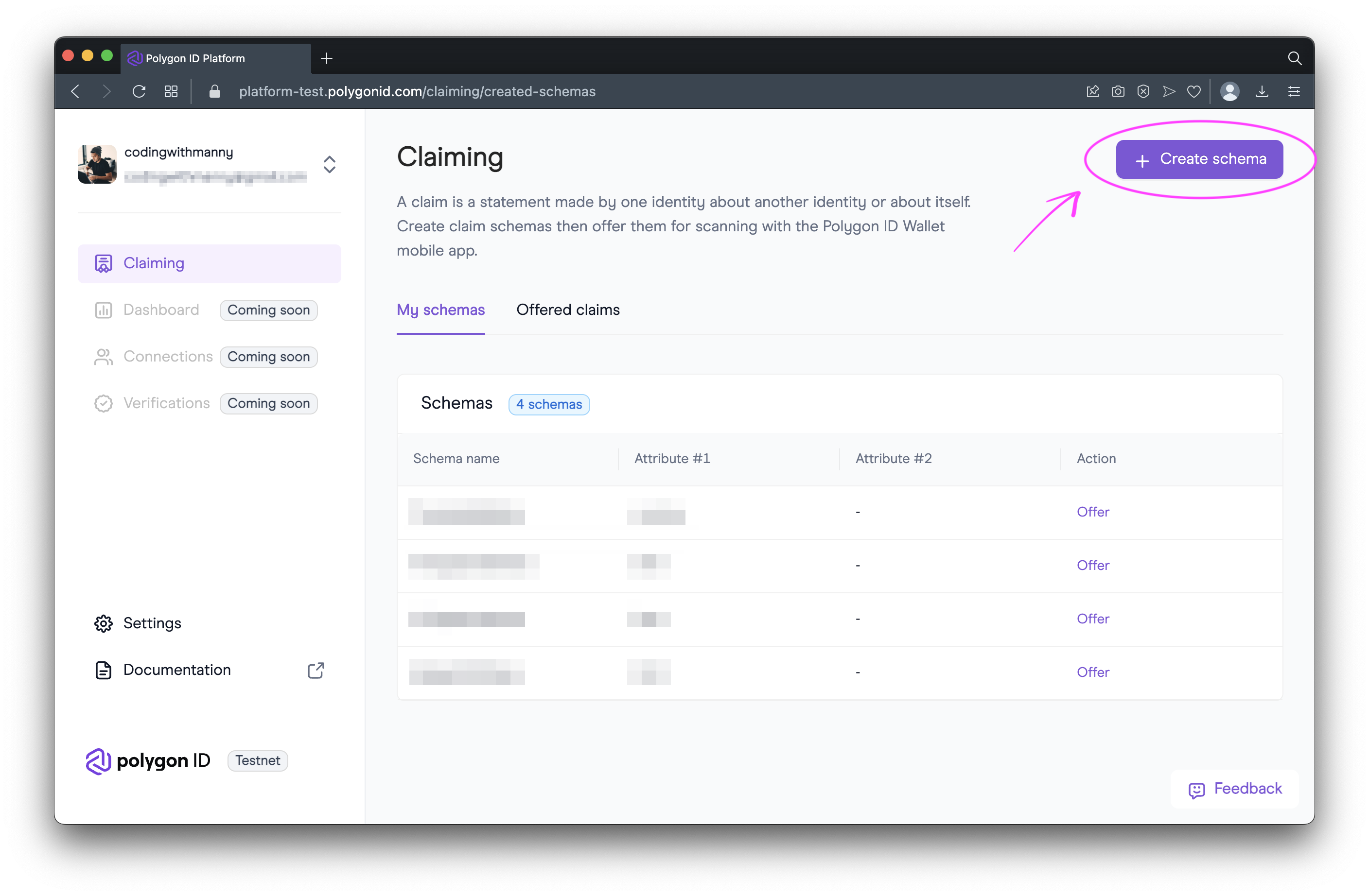
Task: Click the browser snapshot camera icon
Action: [x=1118, y=91]
